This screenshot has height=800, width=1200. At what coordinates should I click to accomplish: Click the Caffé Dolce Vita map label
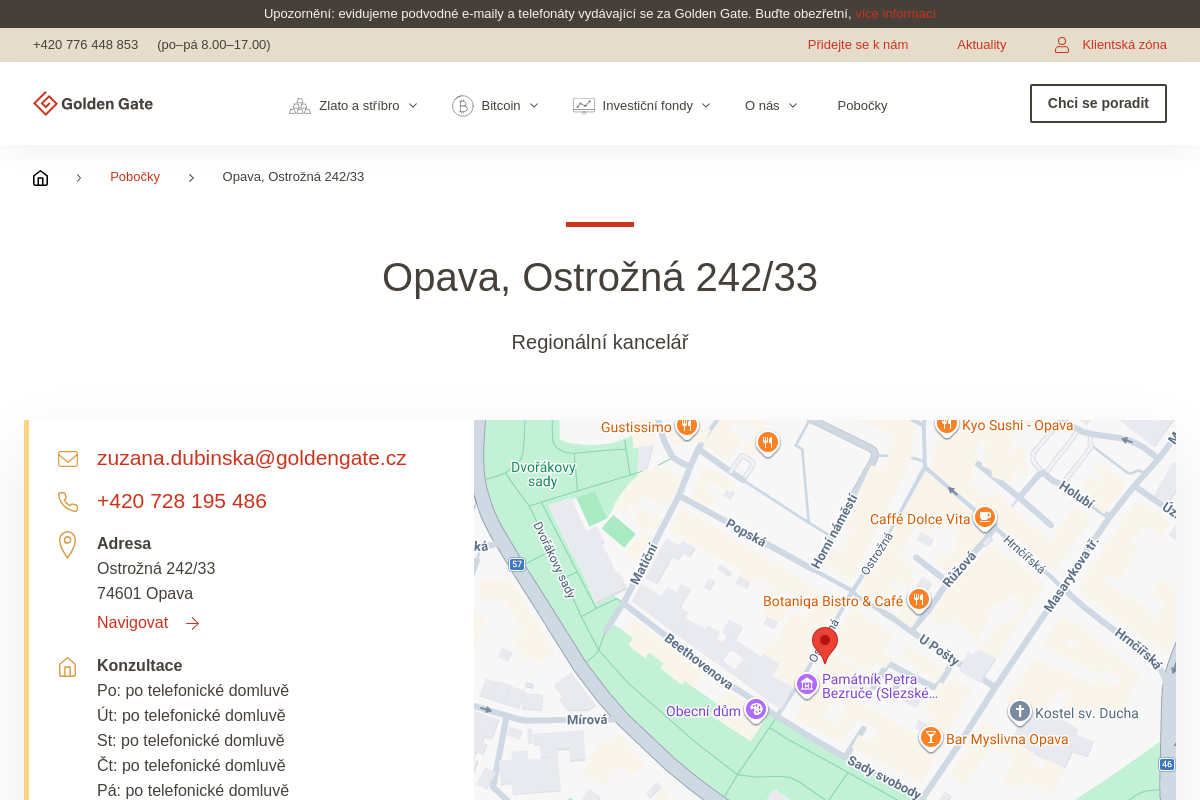tap(920, 519)
